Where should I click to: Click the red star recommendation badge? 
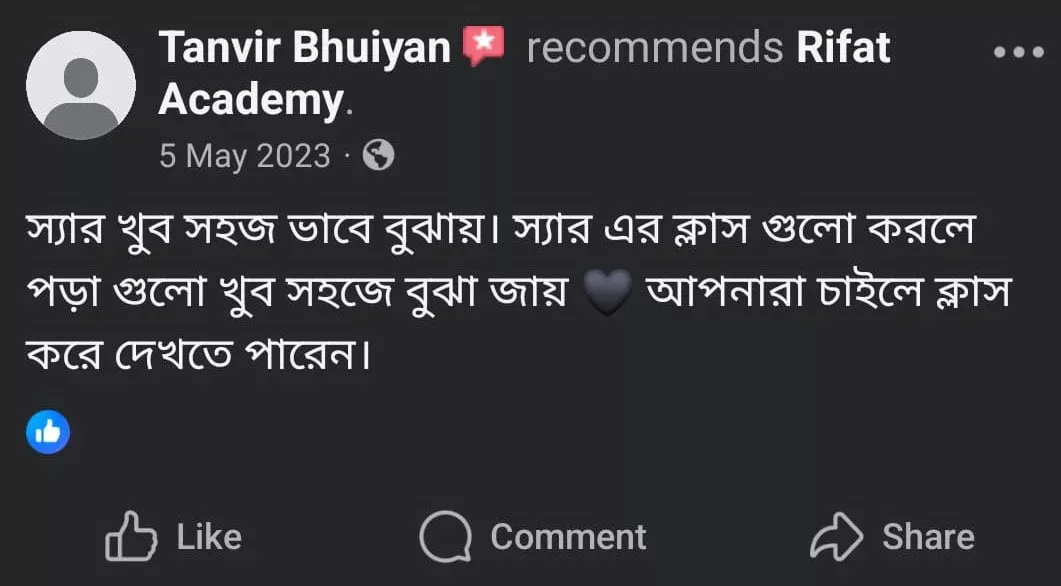pyautogui.click(x=483, y=46)
